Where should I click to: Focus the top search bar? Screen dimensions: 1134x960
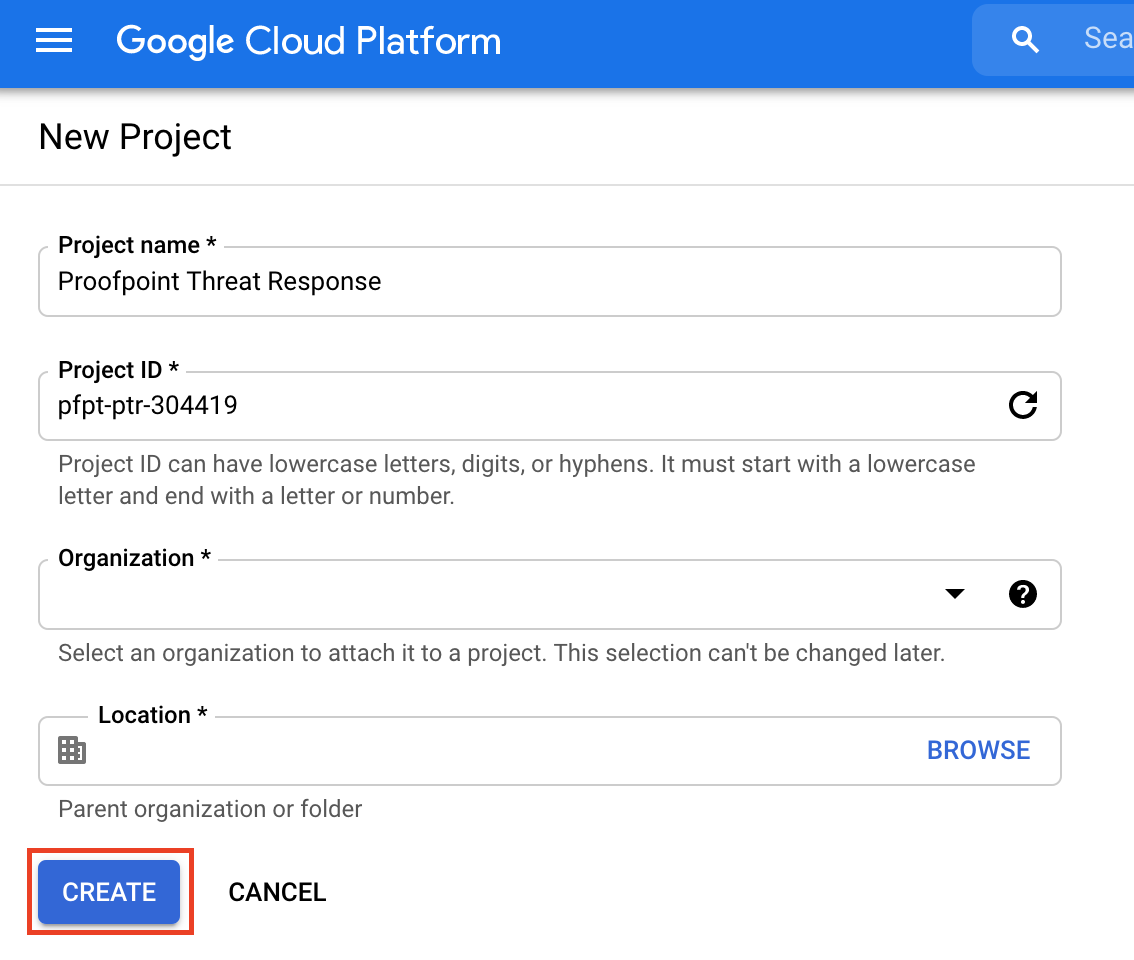tap(1105, 39)
